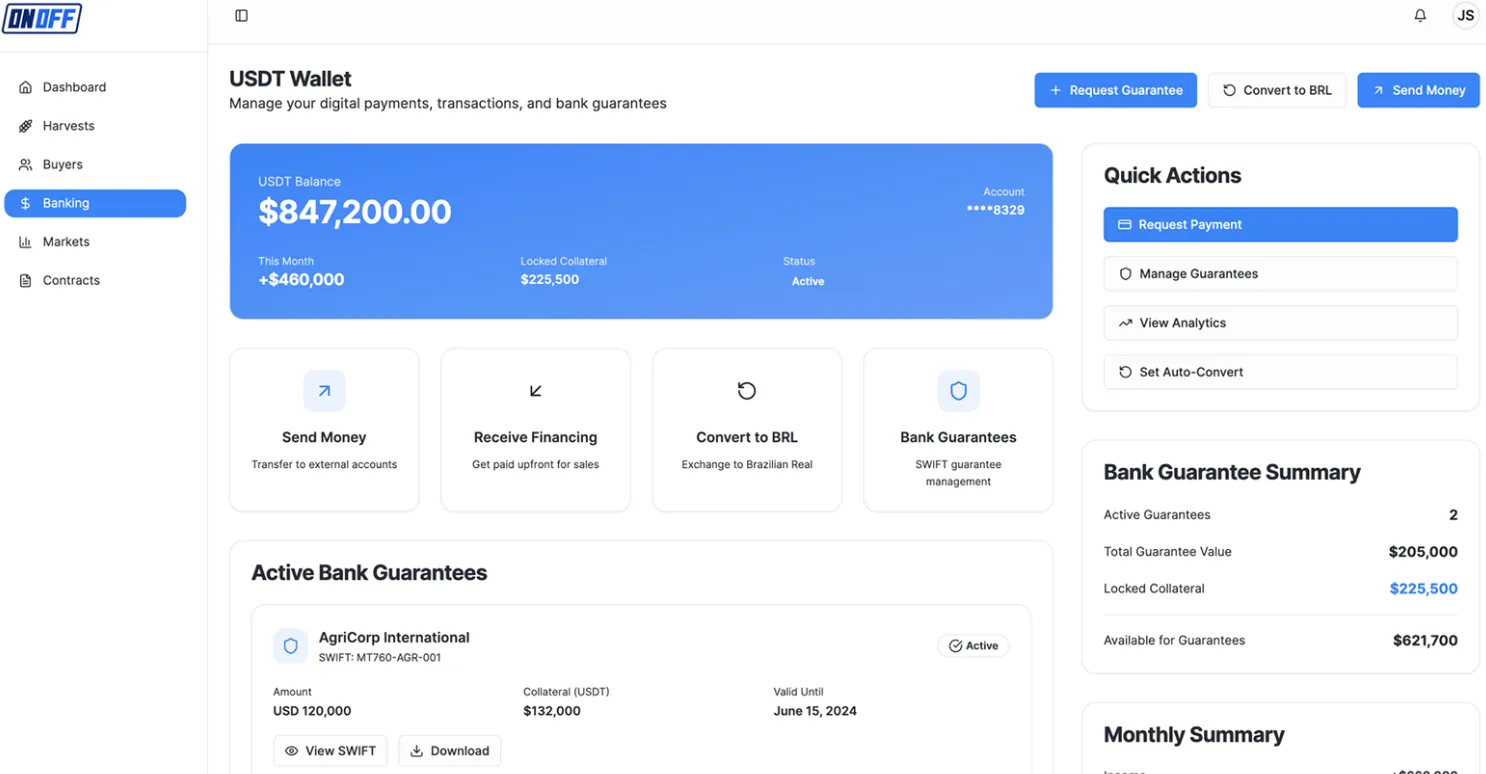Toggle the sidebar collapse icon

(241, 16)
